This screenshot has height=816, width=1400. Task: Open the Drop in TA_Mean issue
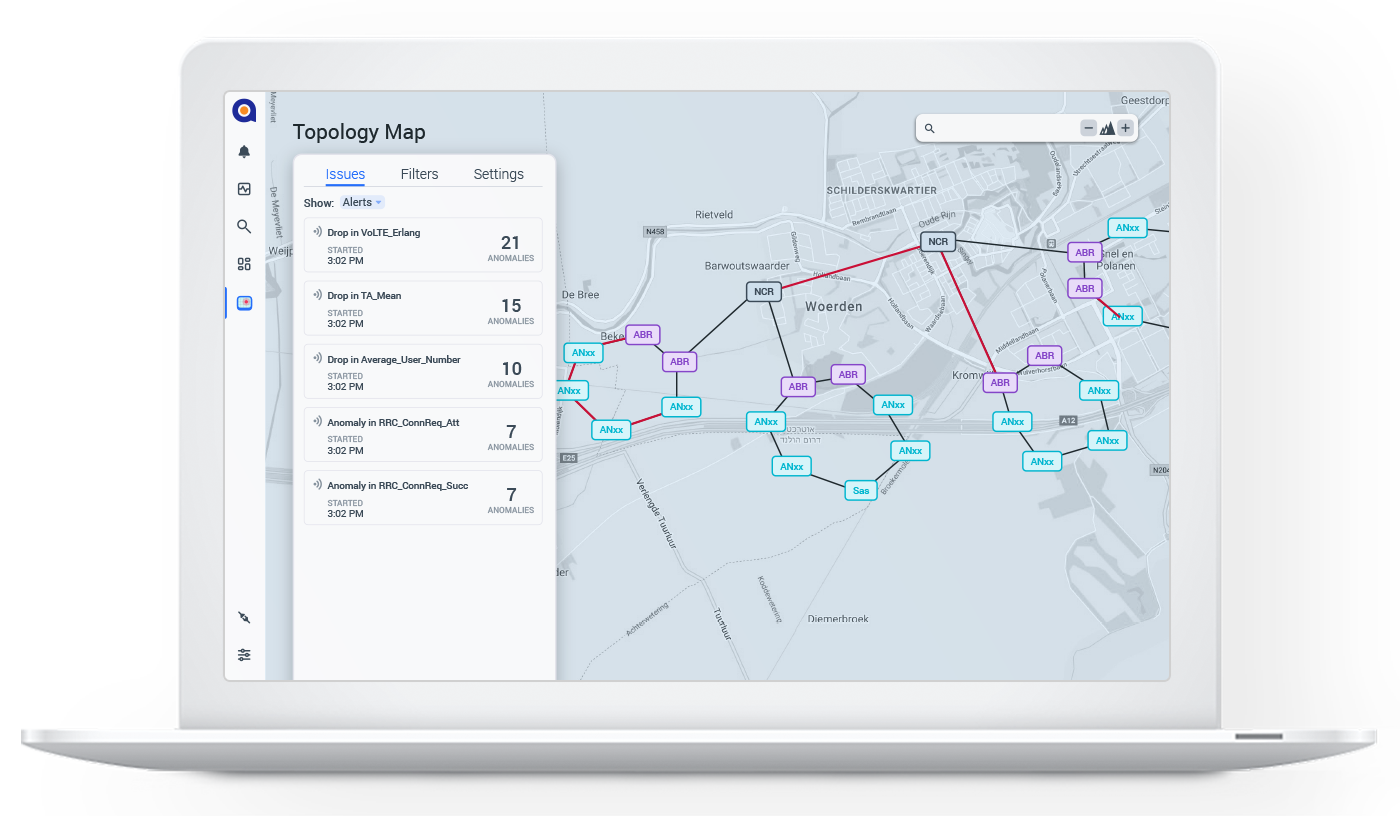423,308
